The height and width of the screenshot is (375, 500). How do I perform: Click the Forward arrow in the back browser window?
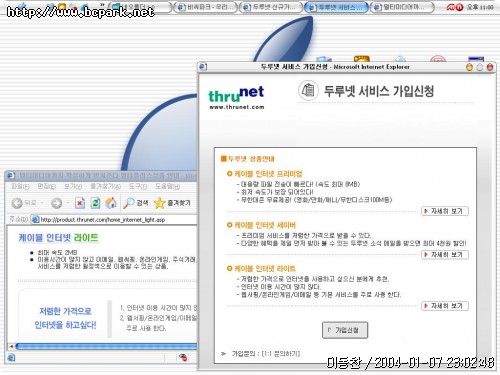56,203
